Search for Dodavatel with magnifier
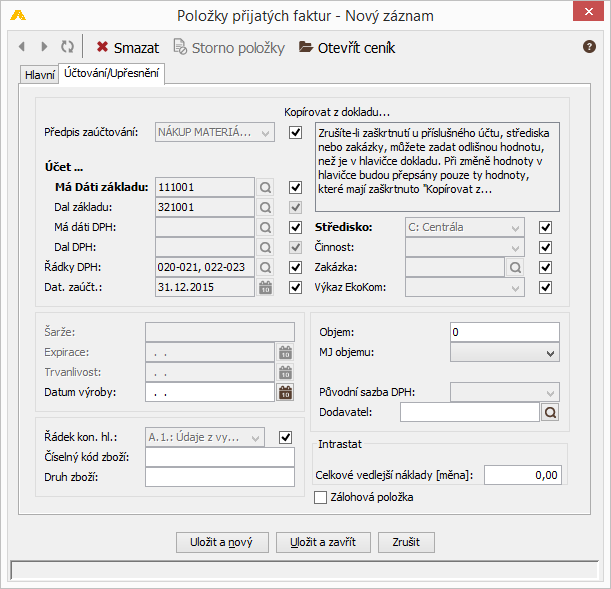This screenshot has height=589, width=611. [x=550, y=412]
